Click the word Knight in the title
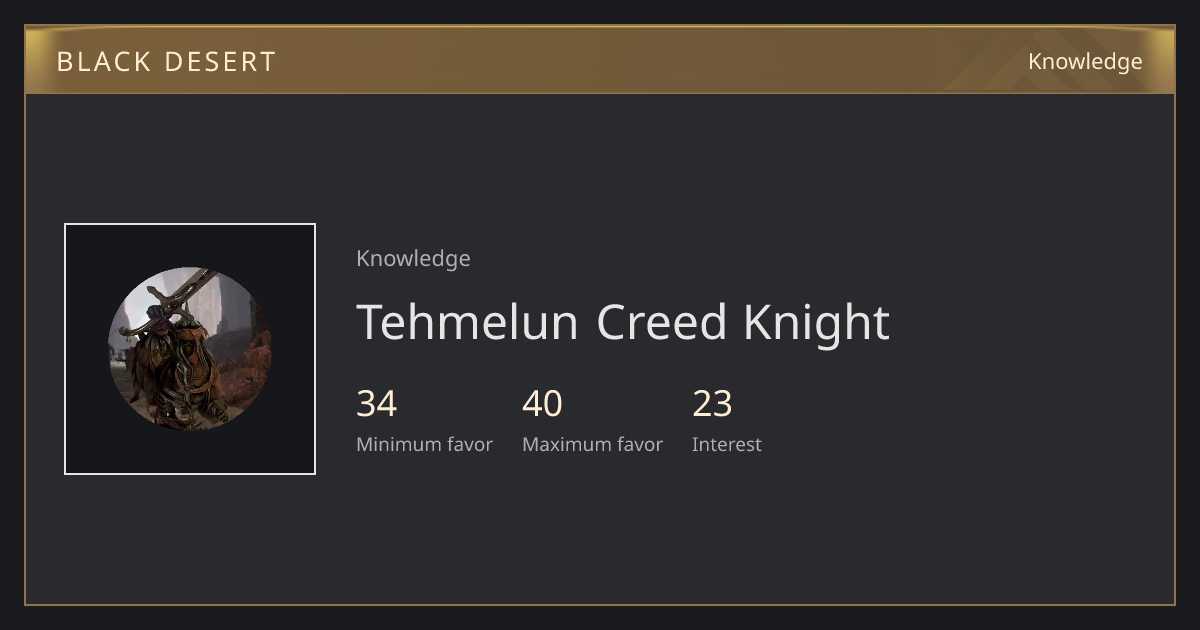Screen dimensions: 1200x630 [x=816, y=322]
